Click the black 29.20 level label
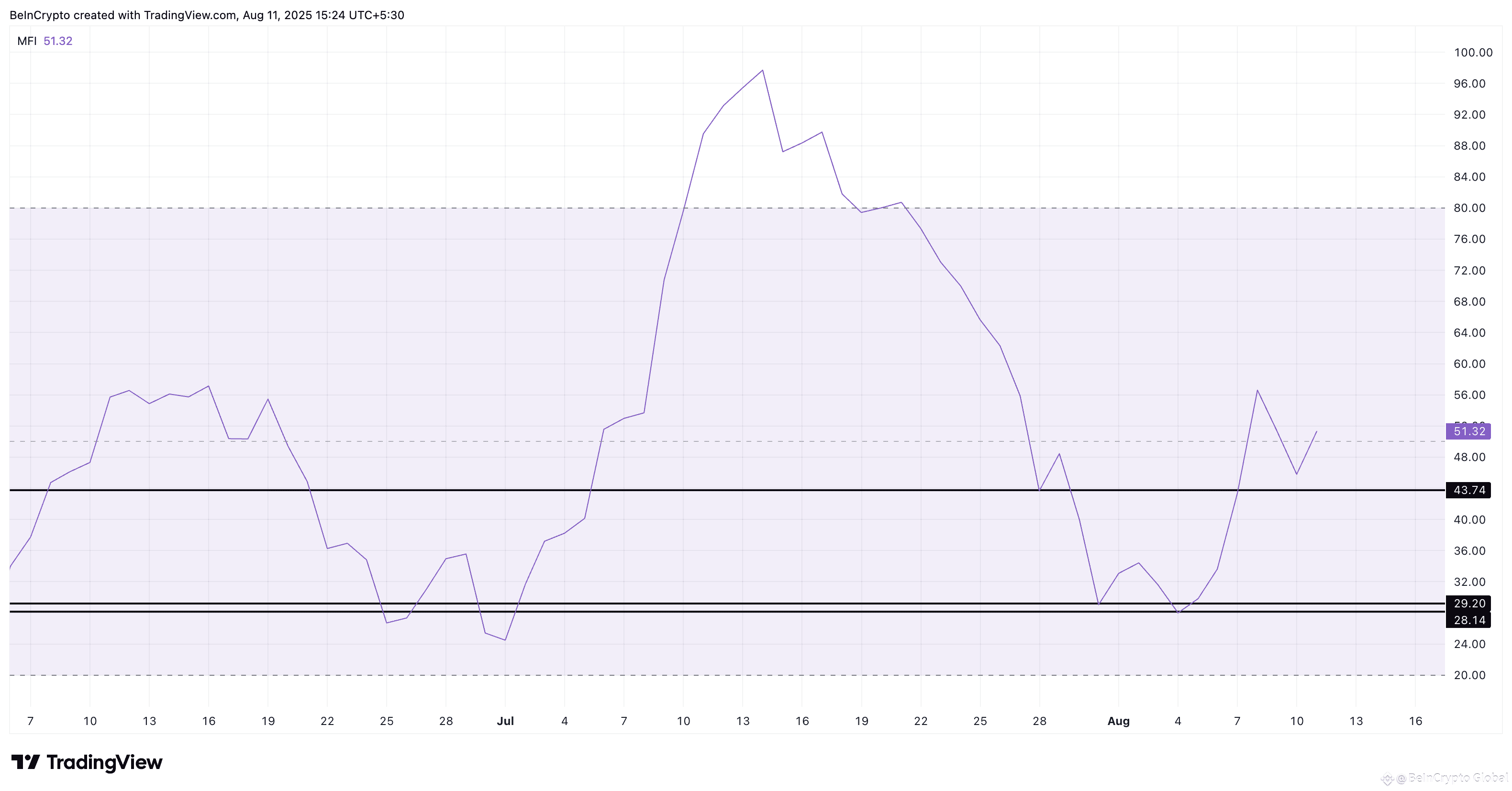This screenshot has width=1512, height=791. coord(1468,603)
